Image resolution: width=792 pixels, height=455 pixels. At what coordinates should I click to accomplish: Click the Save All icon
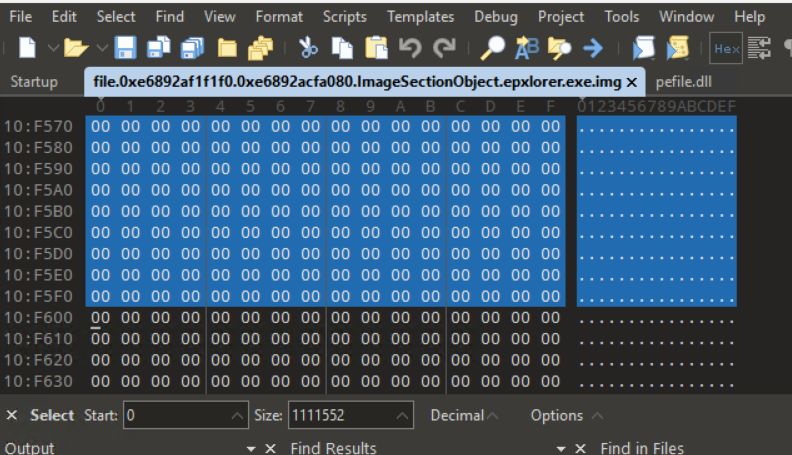point(192,48)
